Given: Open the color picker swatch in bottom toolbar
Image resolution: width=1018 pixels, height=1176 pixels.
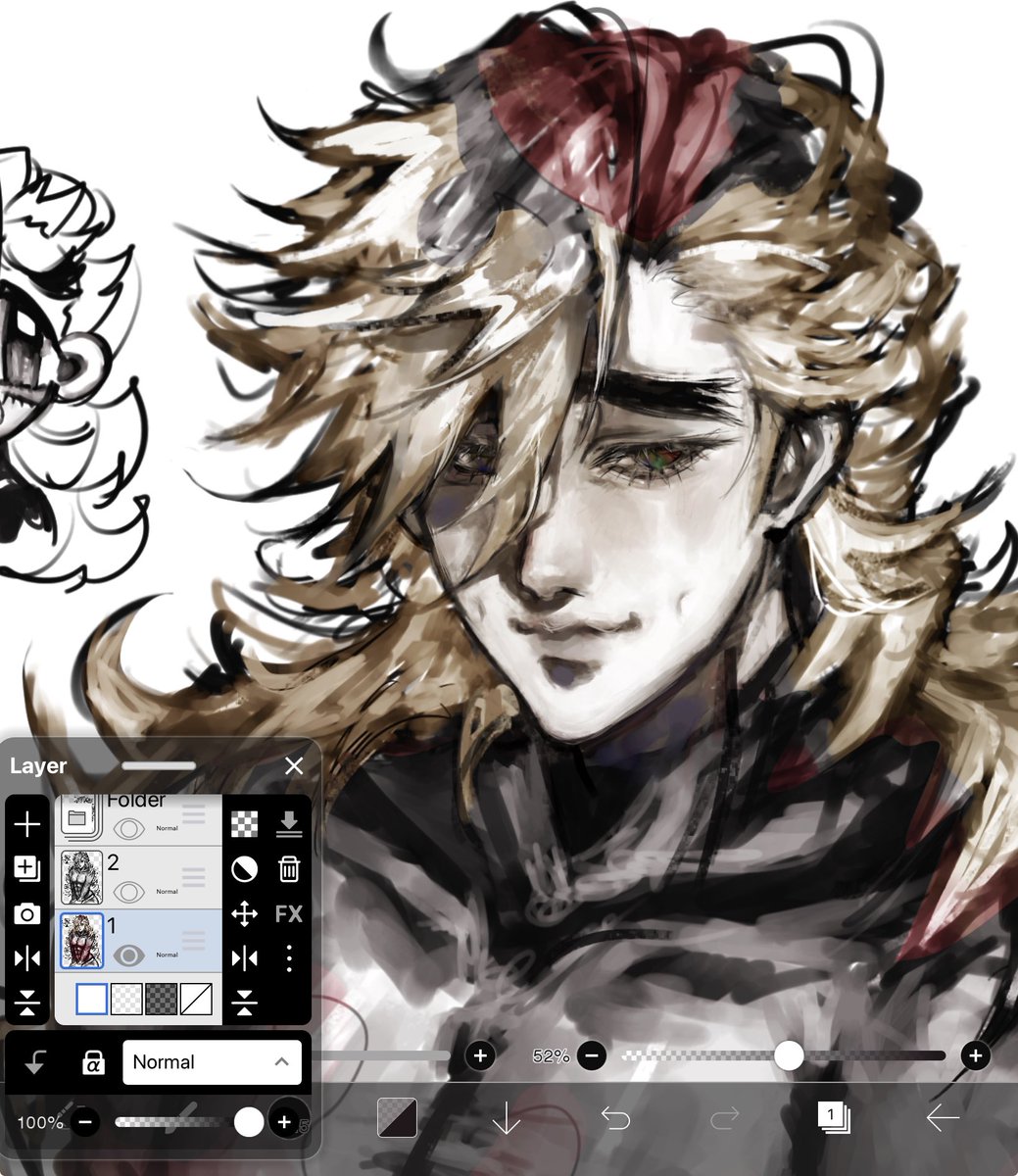Looking at the screenshot, I should click(398, 1117).
